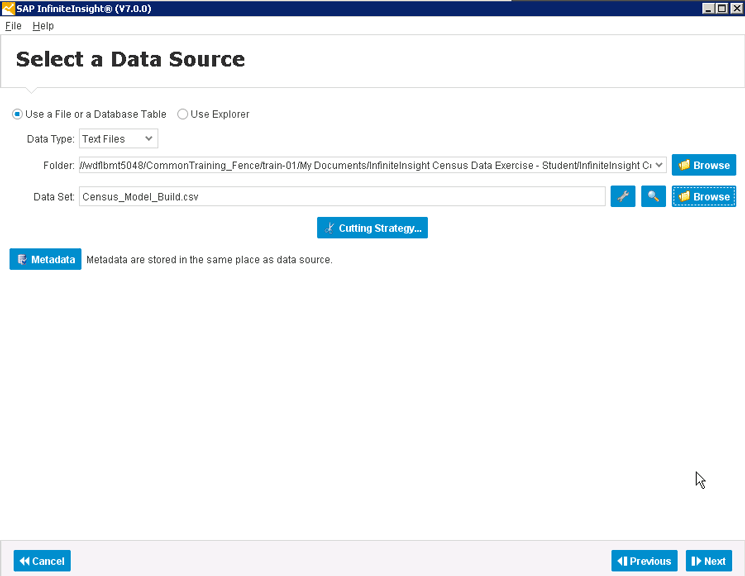The width and height of the screenshot is (745, 576).
Task: Open the Data Type dropdown
Action: point(118,139)
